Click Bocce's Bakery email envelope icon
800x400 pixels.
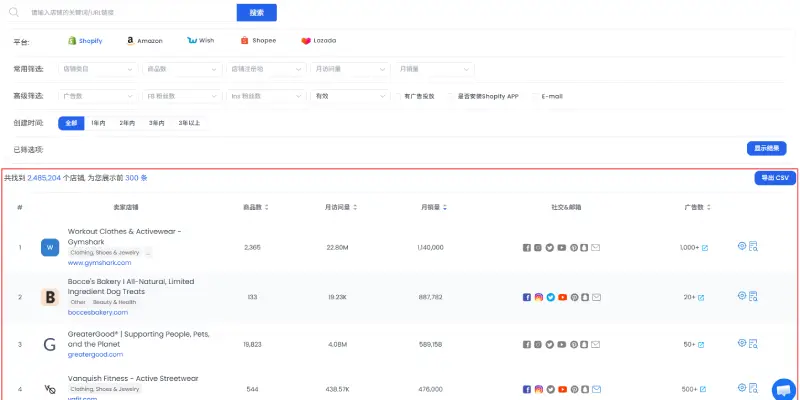pyautogui.click(x=596, y=297)
